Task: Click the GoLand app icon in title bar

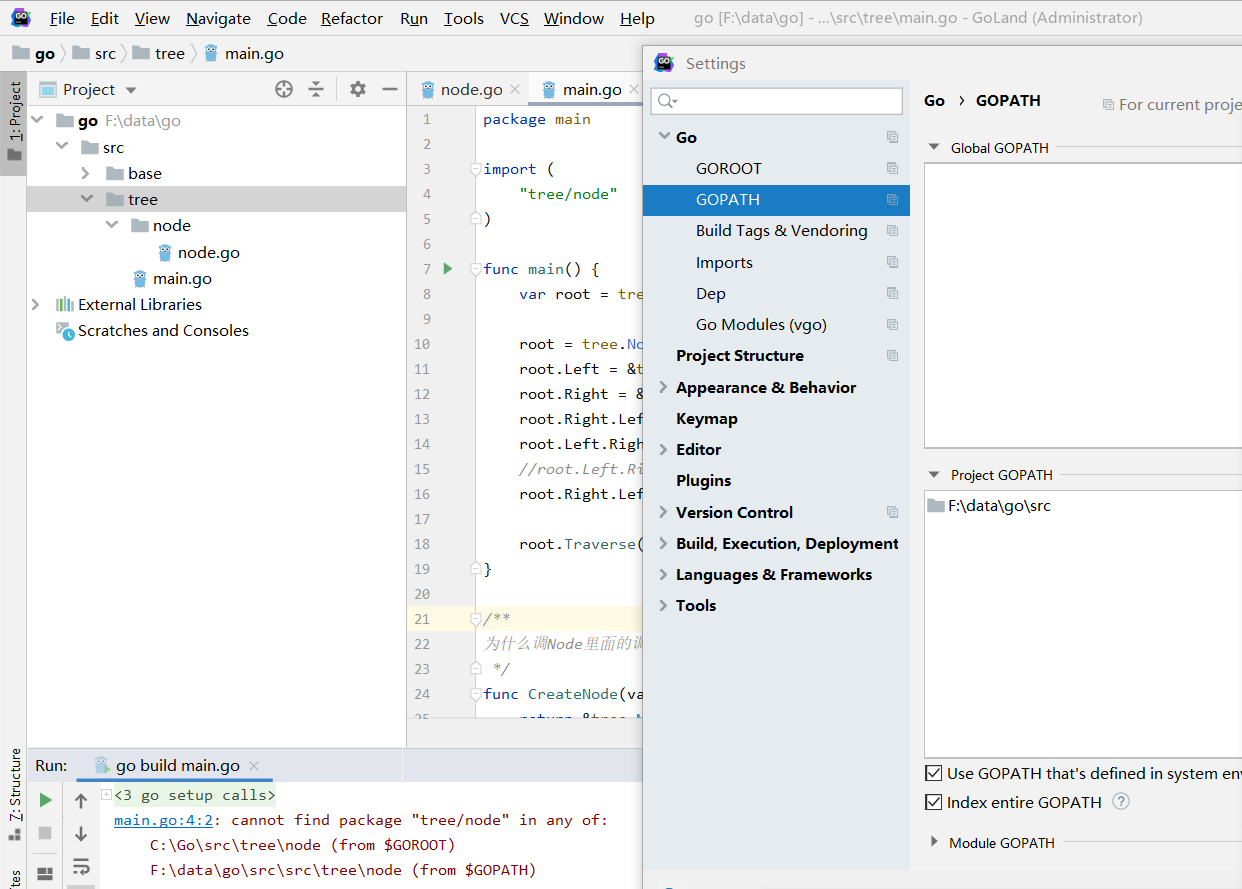Action: coord(21,17)
